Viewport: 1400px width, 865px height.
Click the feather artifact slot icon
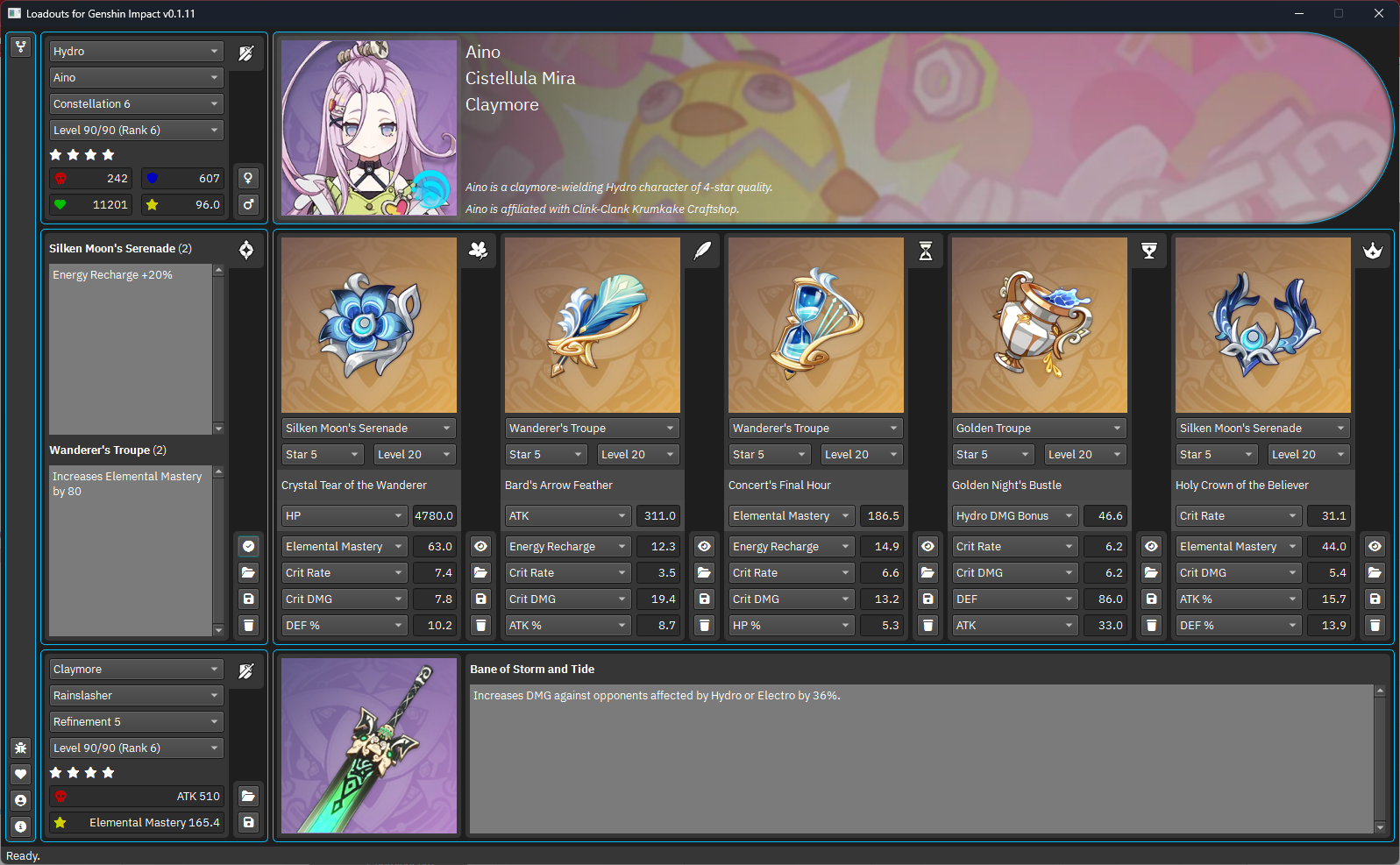point(702,251)
